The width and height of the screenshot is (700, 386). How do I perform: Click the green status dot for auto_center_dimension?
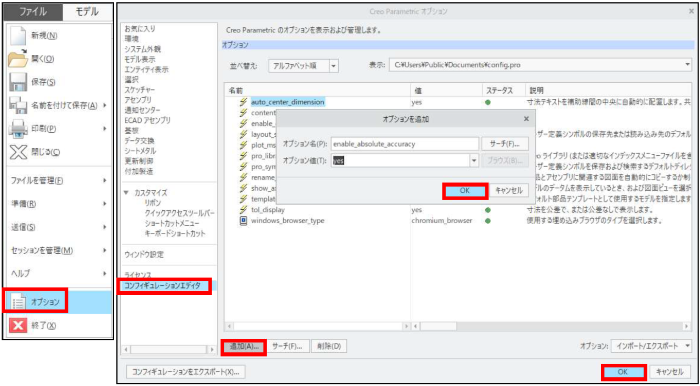tap(488, 102)
